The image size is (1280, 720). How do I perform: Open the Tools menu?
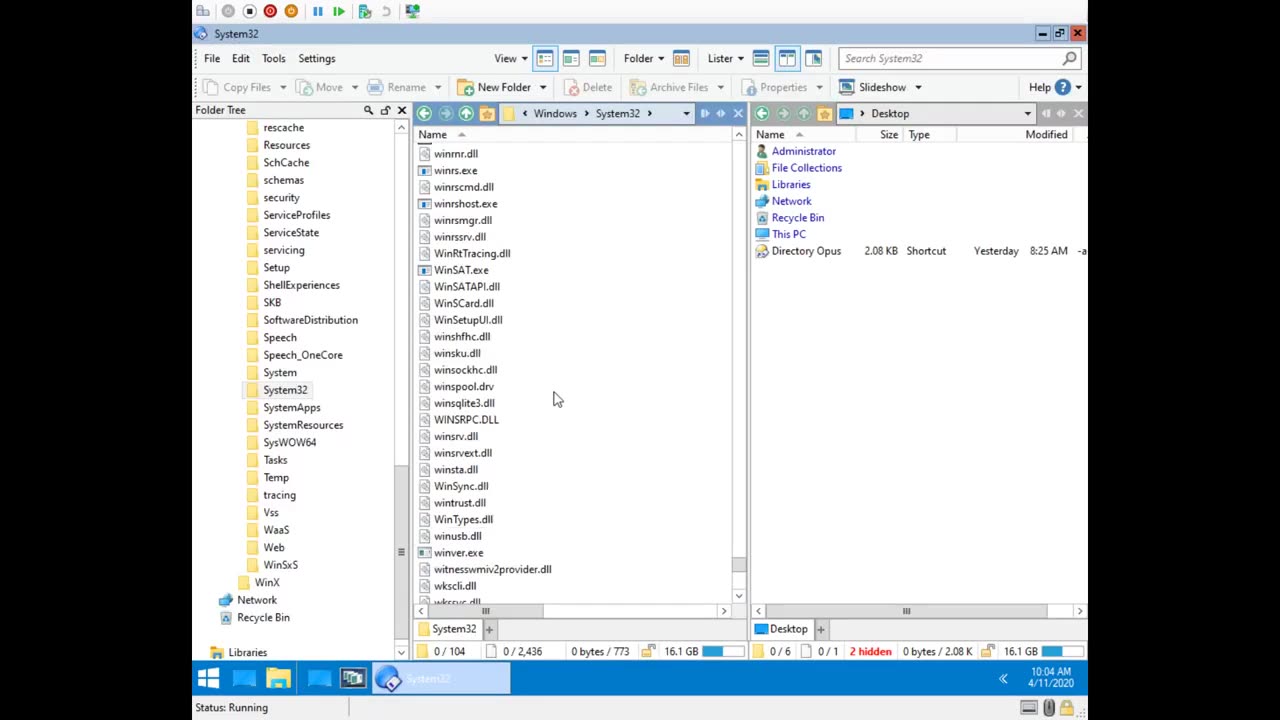(x=273, y=58)
